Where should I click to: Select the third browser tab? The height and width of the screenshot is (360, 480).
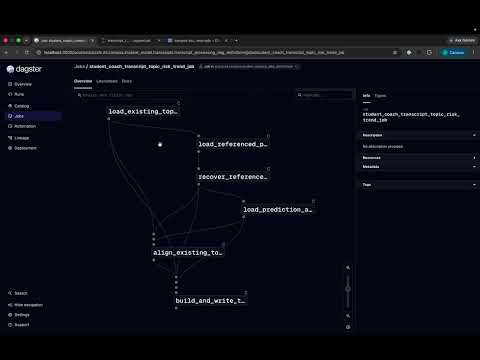point(197,41)
